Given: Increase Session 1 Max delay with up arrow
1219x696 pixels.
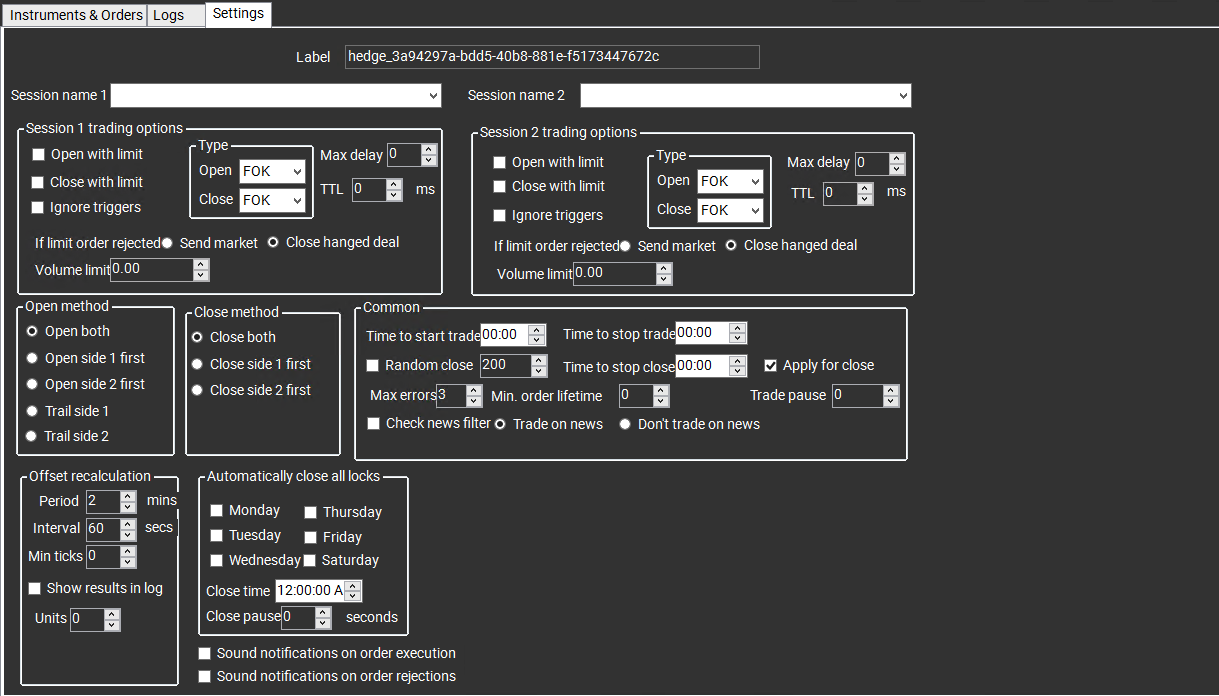Looking at the screenshot, I should coord(429,150).
